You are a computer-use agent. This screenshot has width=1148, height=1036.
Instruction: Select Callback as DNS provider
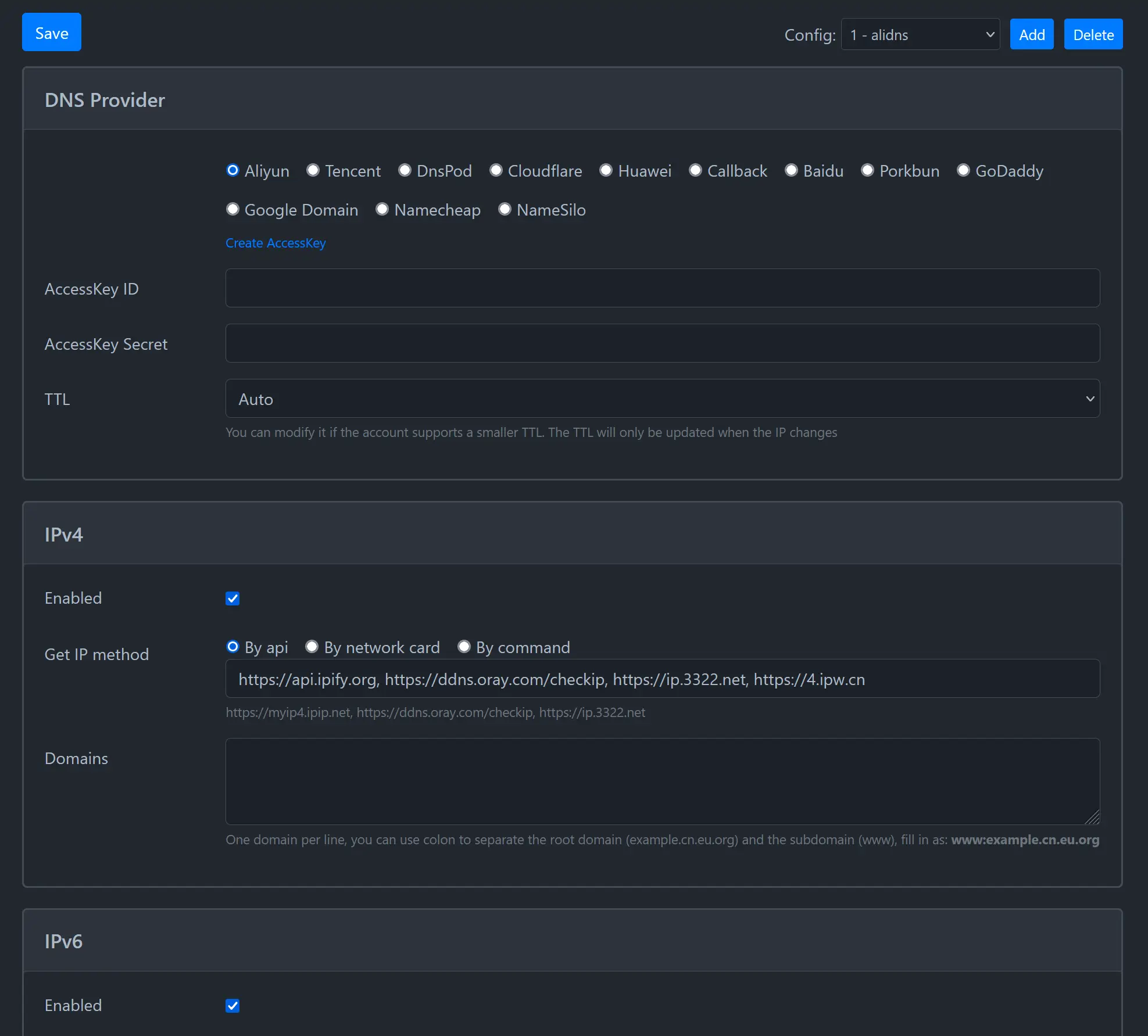695,170
